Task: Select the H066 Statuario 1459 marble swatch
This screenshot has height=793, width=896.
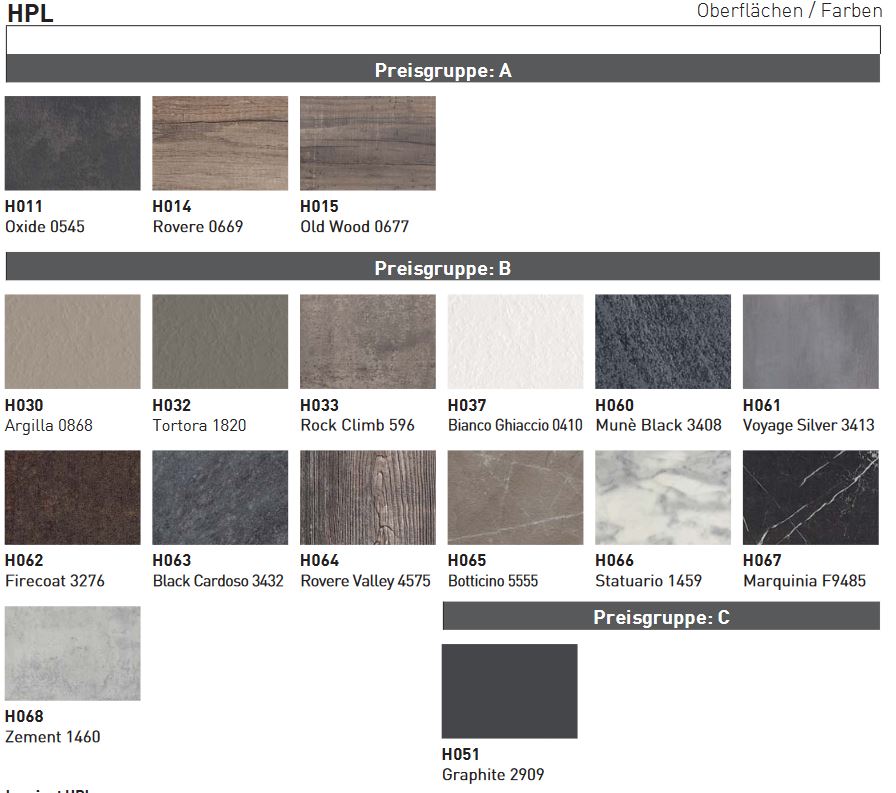Action: [663, 497]
